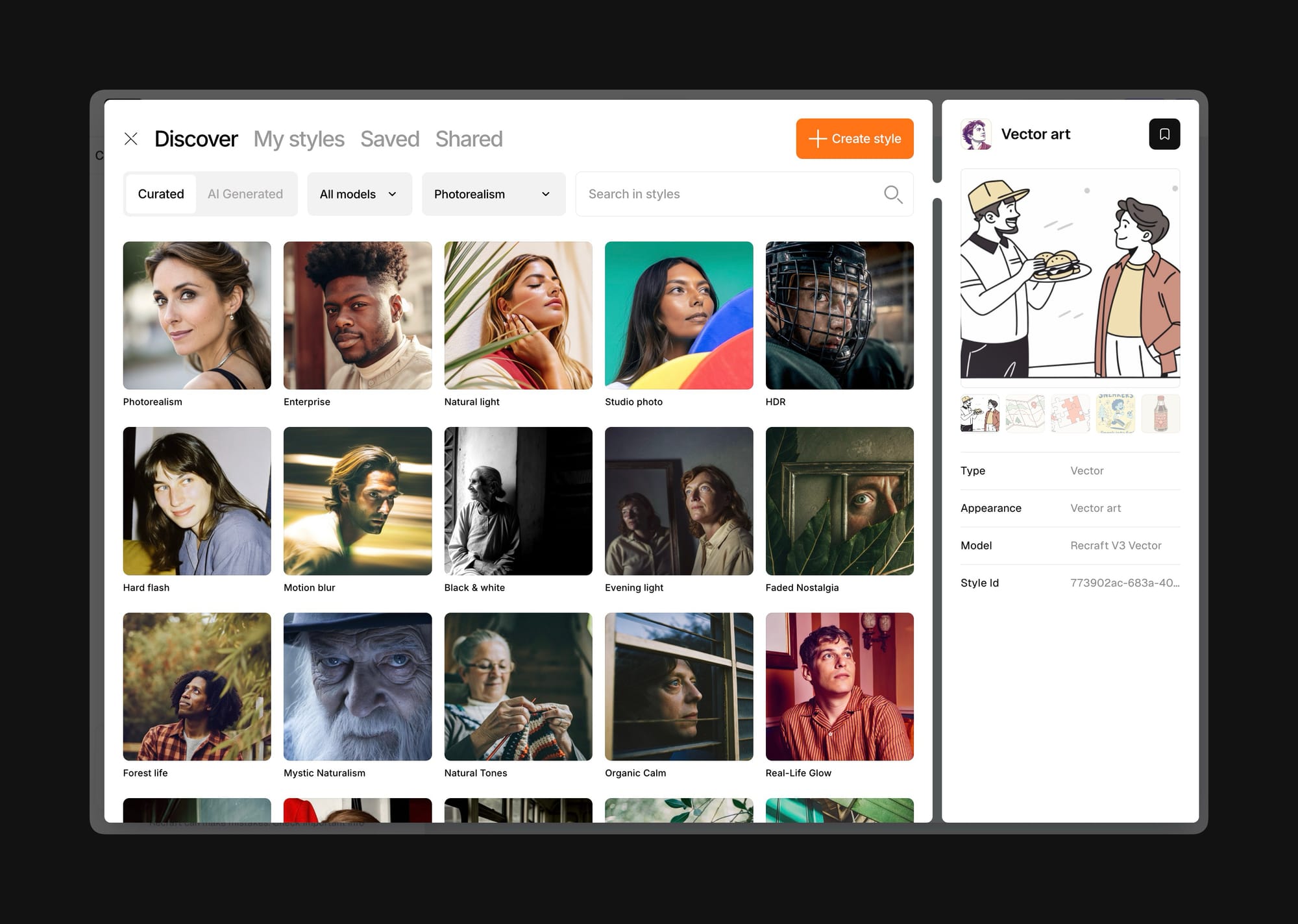This screenshot has width=1298, height=924.
Task: Select the sneakers poster preview thumbnail
Action: pos(1115,413)
